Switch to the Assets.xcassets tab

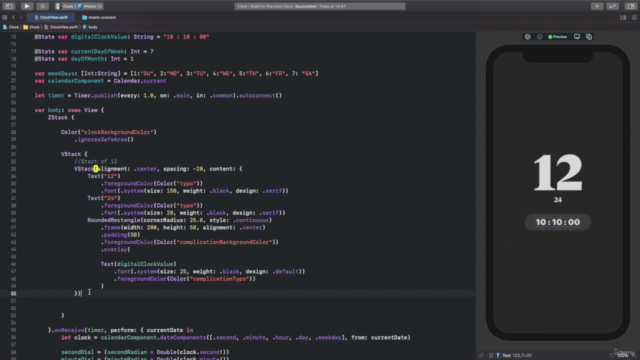99,18
